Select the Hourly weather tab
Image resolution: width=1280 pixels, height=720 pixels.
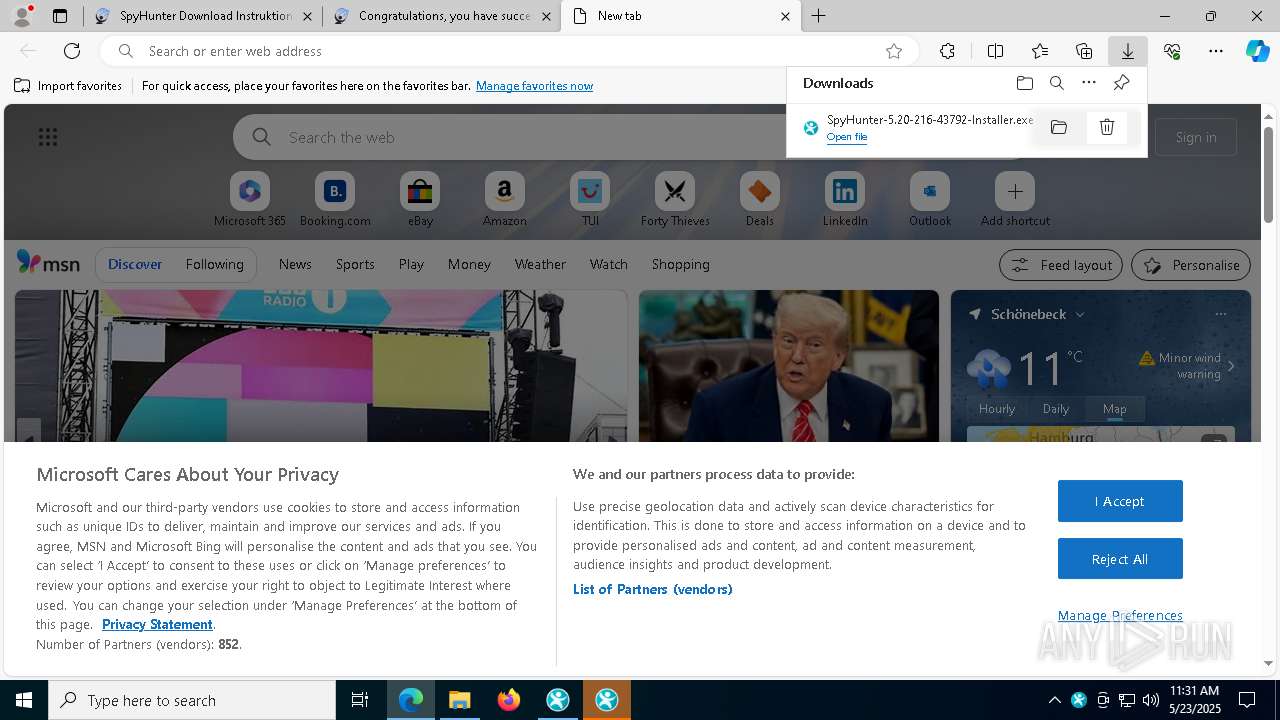(x=997, y=408)
